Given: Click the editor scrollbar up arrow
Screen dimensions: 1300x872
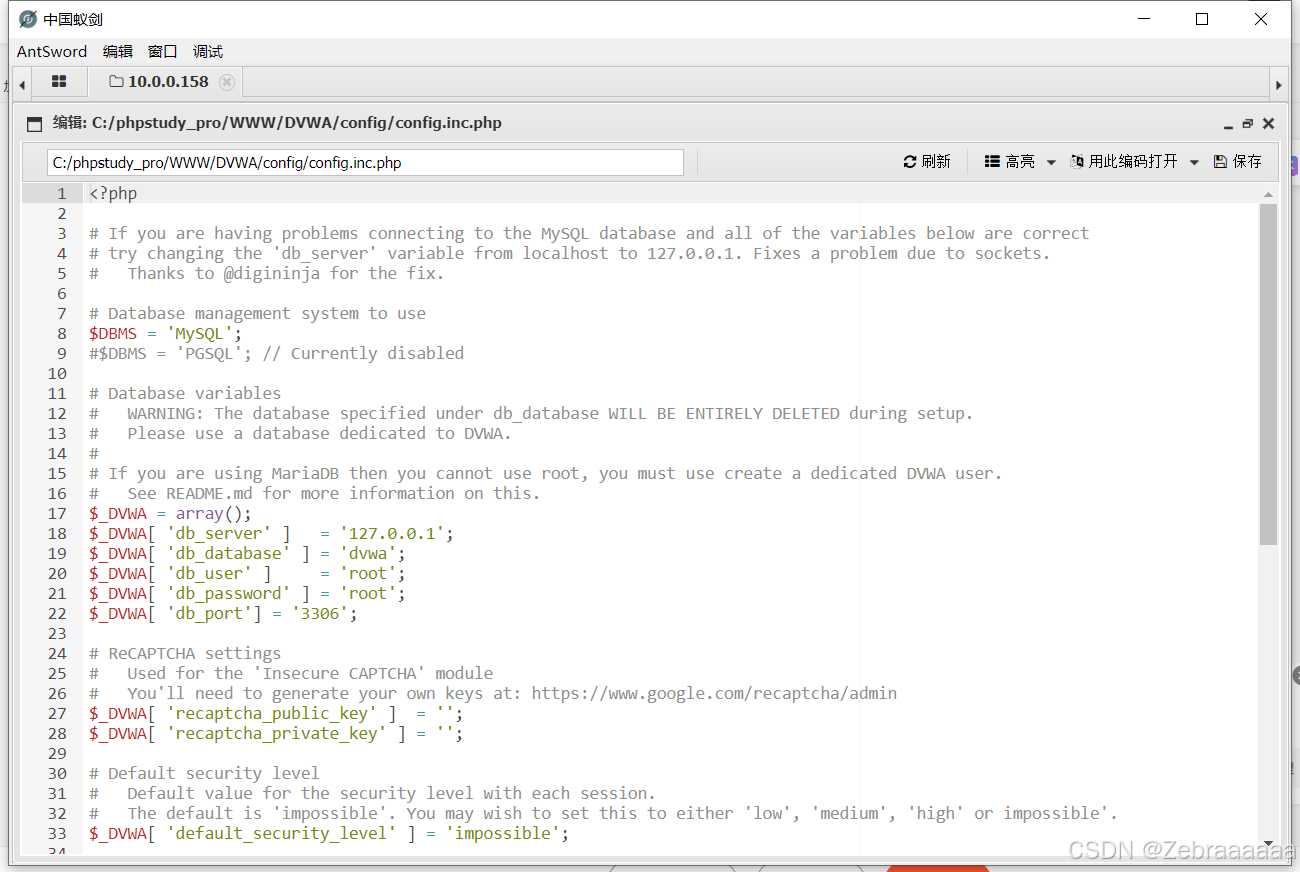Looking at the screenshot, I should pyautogui.click(x=1268, y=195).
